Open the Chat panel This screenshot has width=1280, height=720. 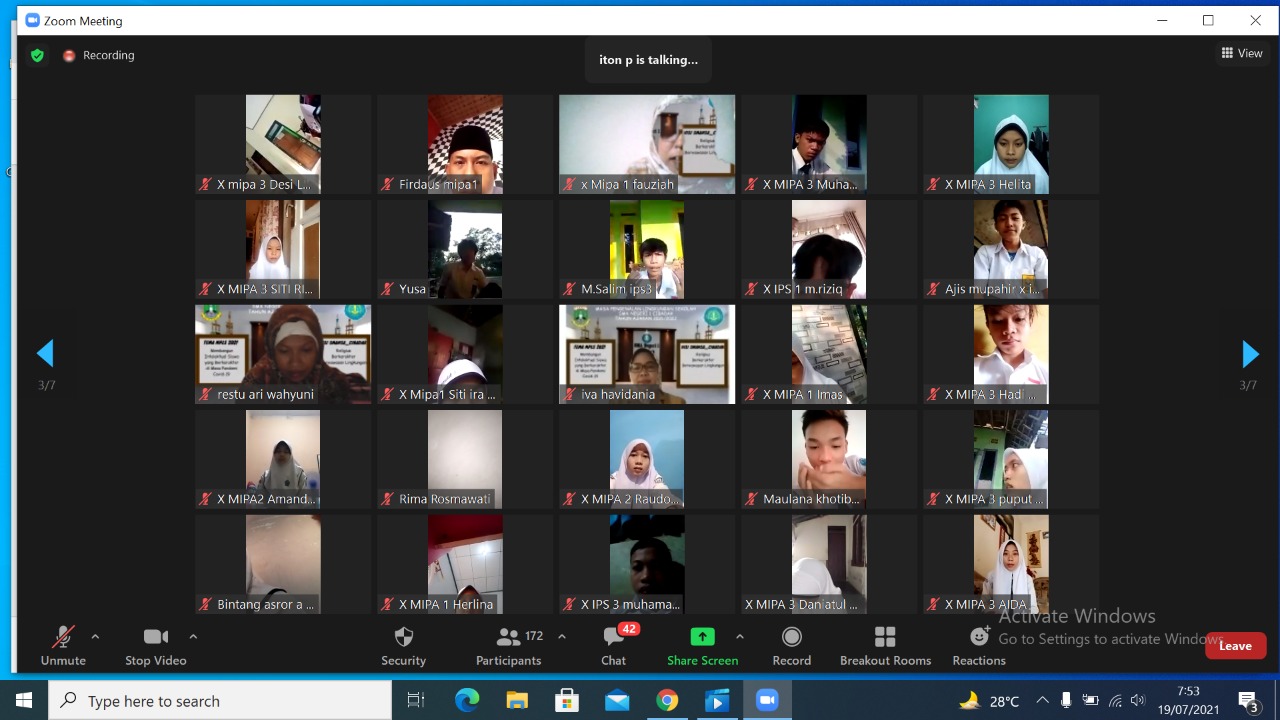614,646
